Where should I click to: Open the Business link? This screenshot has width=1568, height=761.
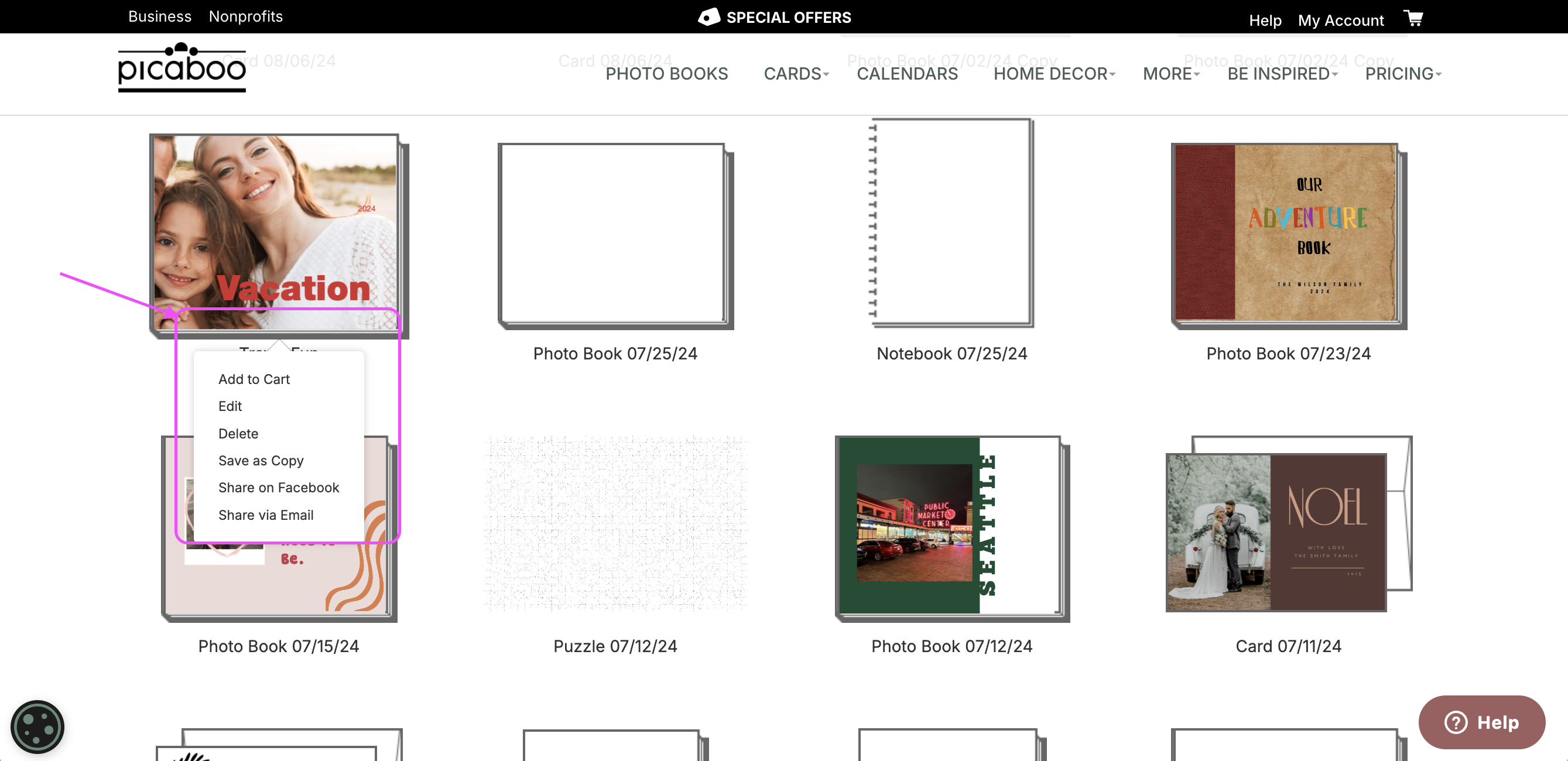pos(159,16)
